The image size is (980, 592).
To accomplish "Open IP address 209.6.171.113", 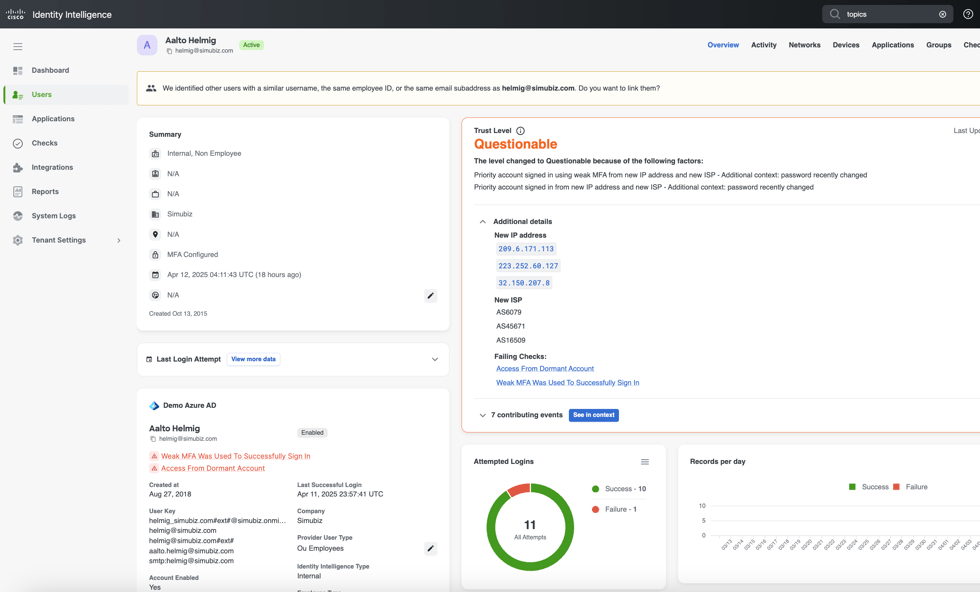I will [526, 249].
